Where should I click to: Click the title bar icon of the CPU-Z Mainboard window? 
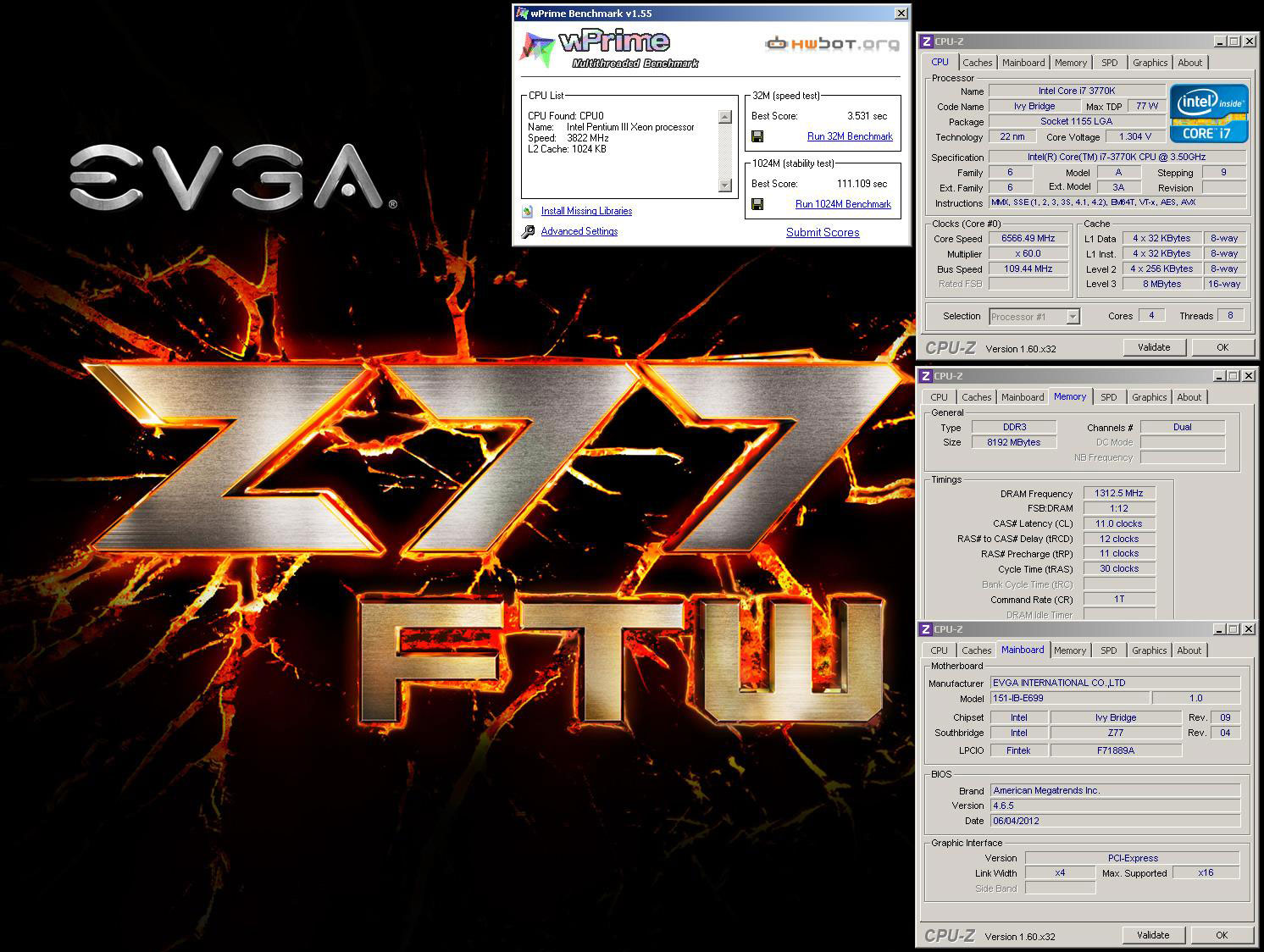927,629
